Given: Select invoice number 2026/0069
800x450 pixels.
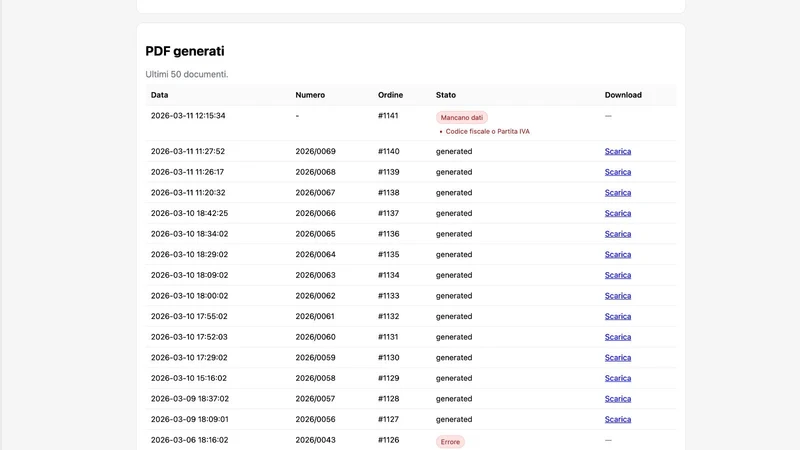Looking at the screenshot, I should click(315, 152).
